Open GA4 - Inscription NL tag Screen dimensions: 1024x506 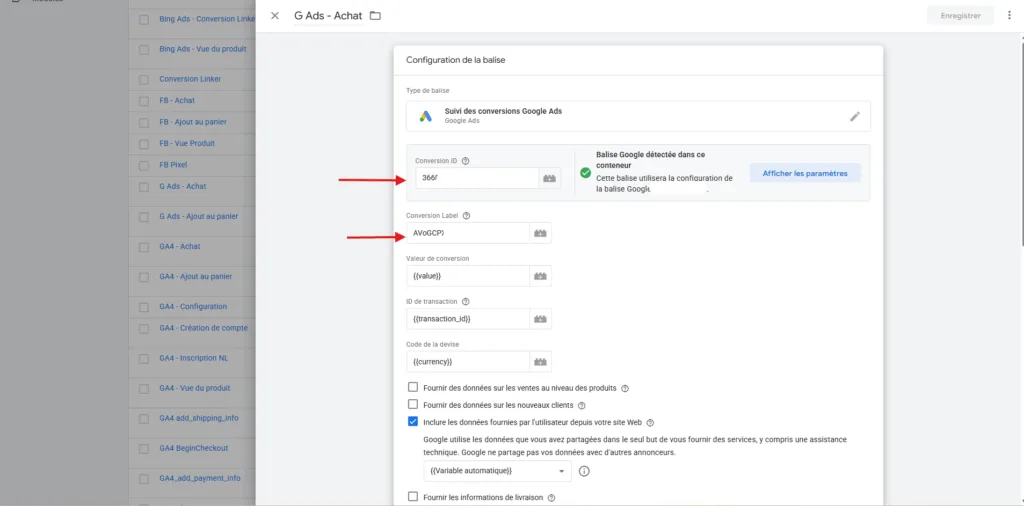pyautogui.click(x=193, y=358)
